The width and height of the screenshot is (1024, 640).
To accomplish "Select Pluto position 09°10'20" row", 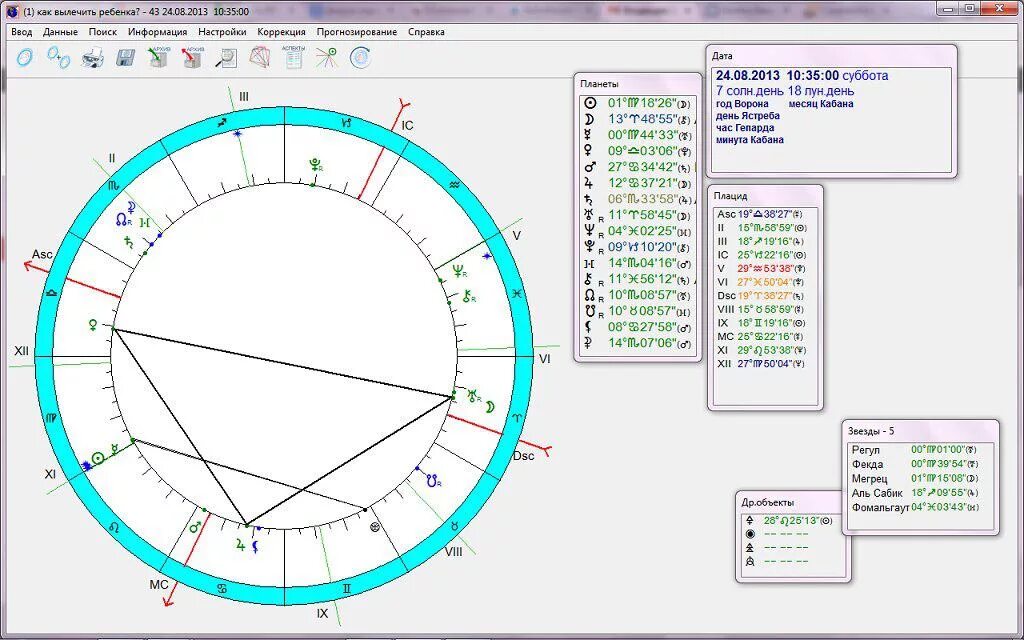I will click(637, 247).
